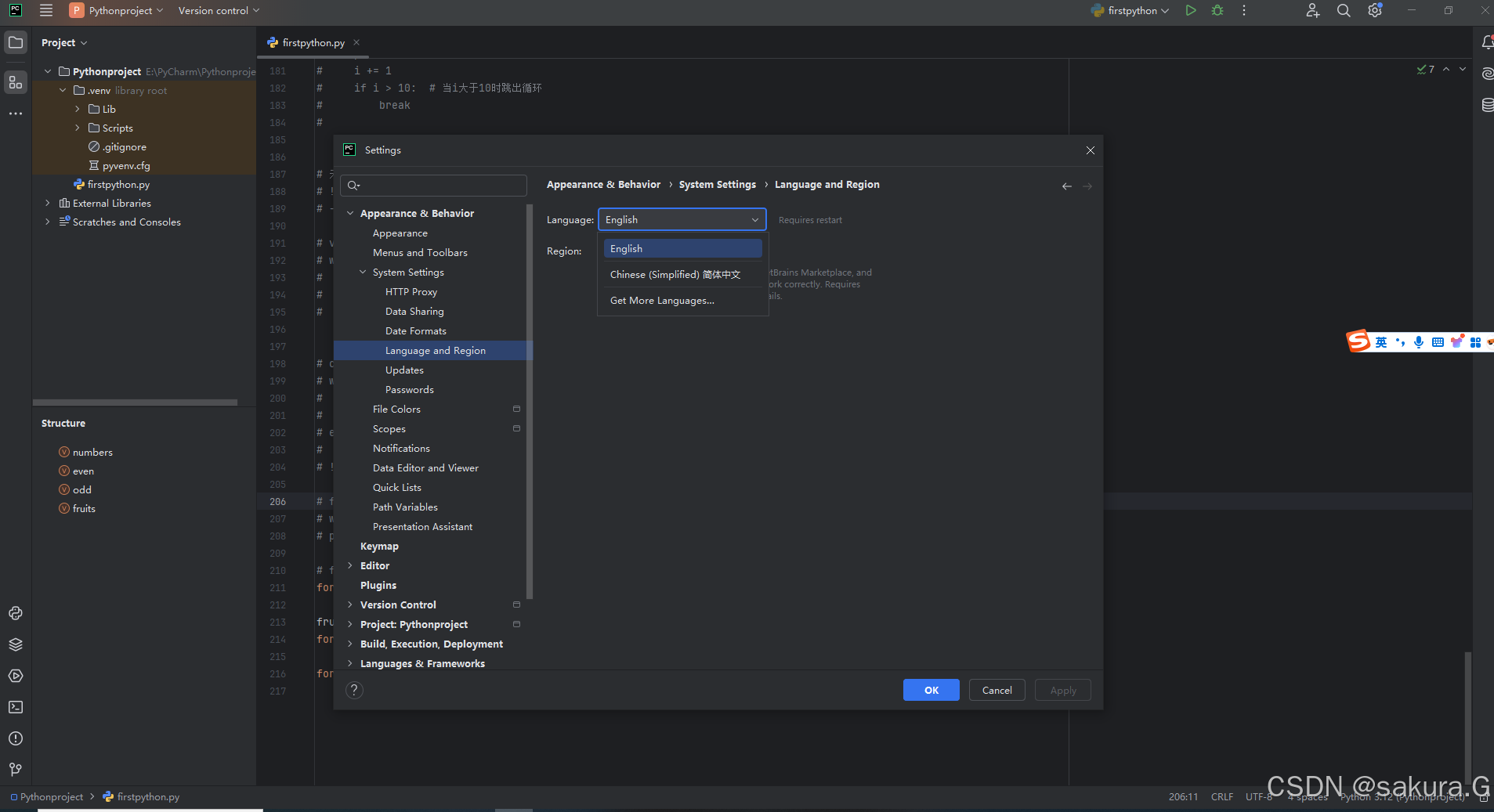The height and width of the screenshot is (812, 1494).
Task: Switch to the firstpython.py editor tab
Action: pos(313,42)
